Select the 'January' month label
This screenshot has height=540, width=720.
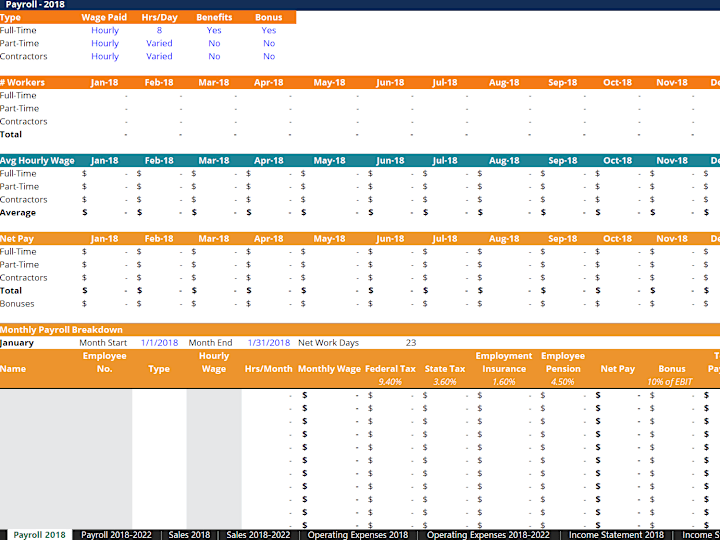pyautogui.click(x=17, y=343)
